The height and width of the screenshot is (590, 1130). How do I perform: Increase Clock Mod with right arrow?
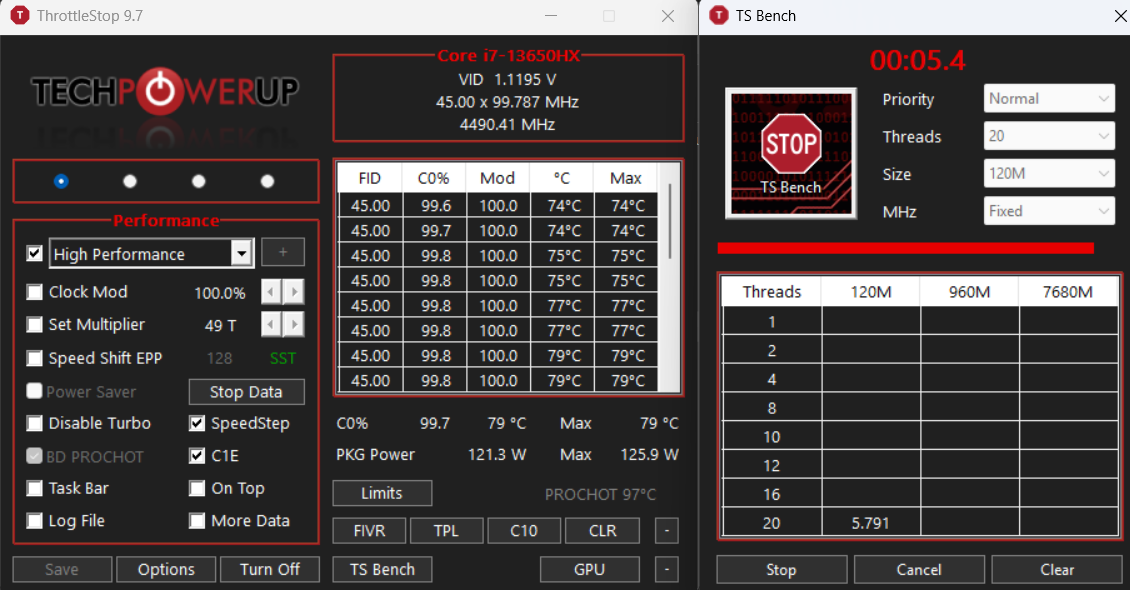[293, 292]
